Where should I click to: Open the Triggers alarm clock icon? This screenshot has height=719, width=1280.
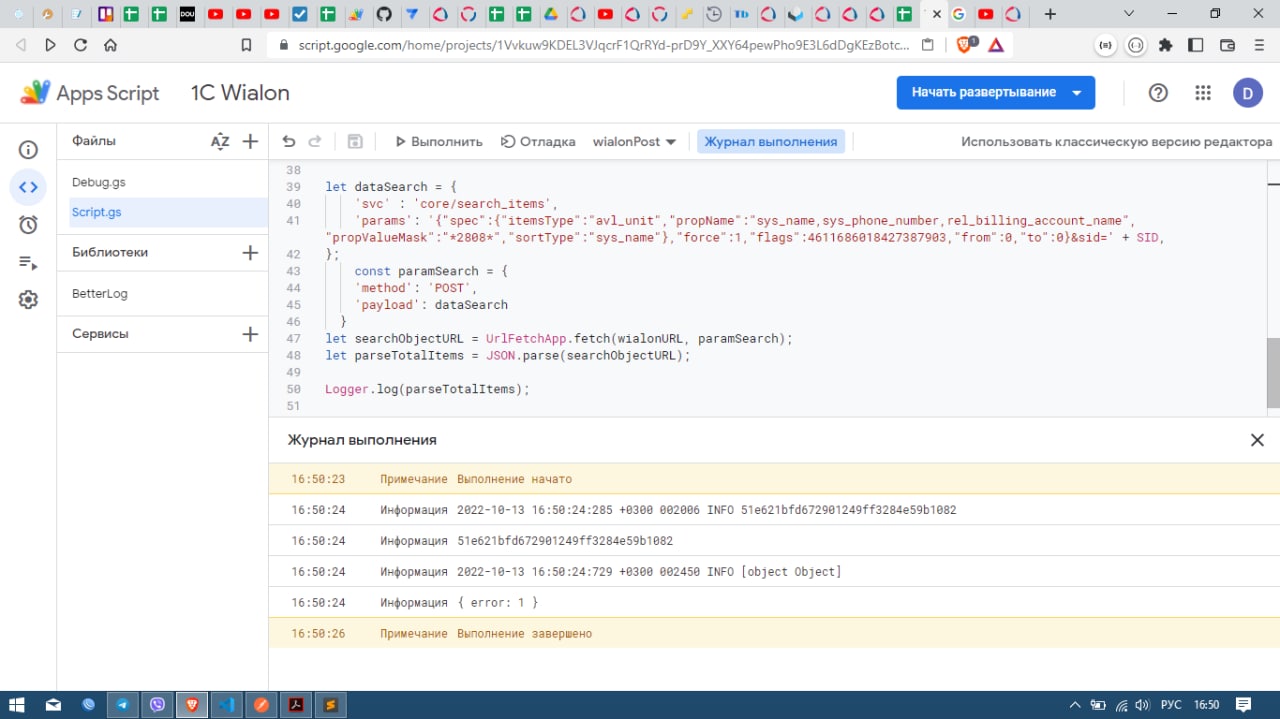28,224
